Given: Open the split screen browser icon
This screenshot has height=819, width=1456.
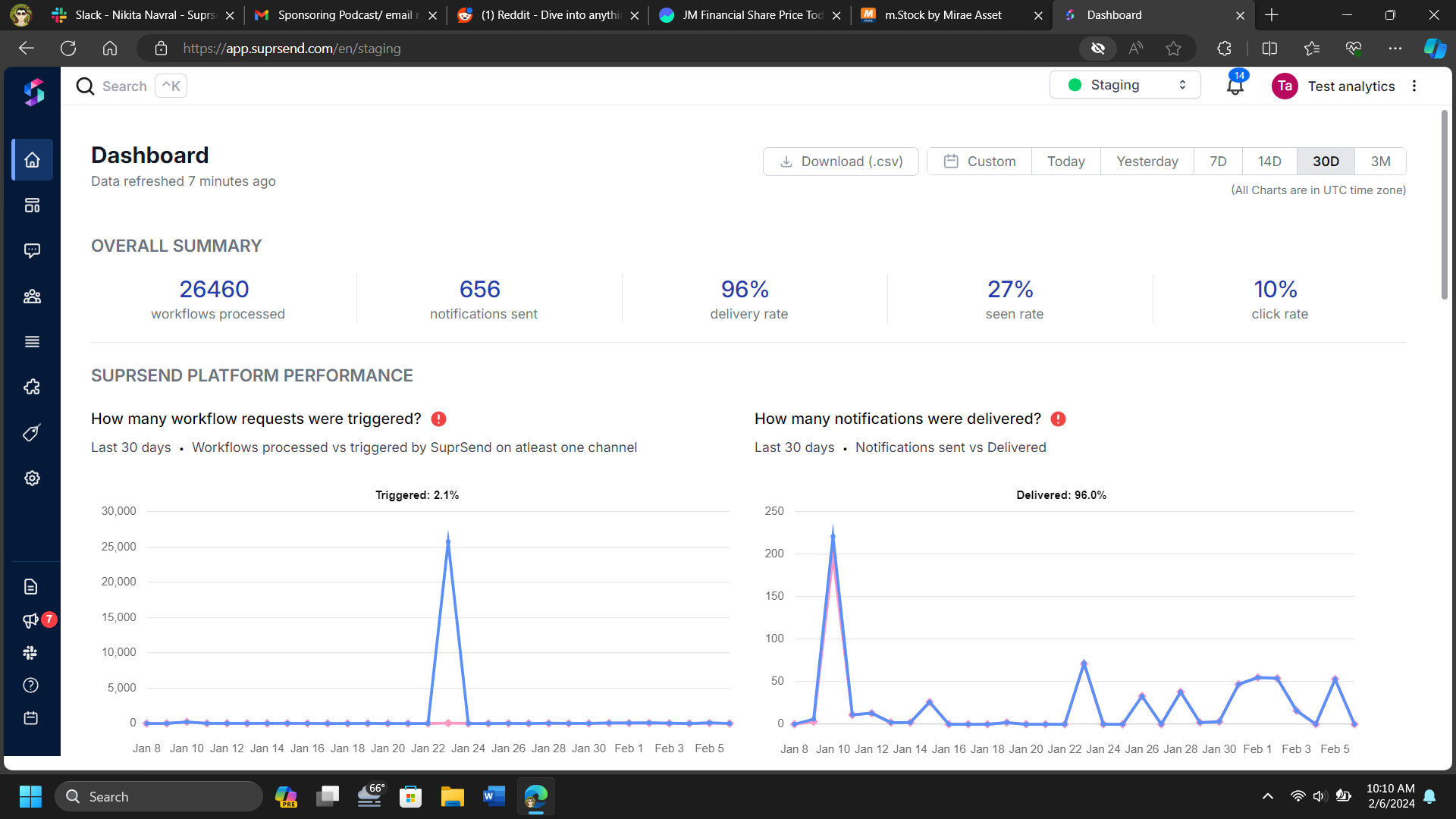Looking at the screenshot, I should [1269, 49].
